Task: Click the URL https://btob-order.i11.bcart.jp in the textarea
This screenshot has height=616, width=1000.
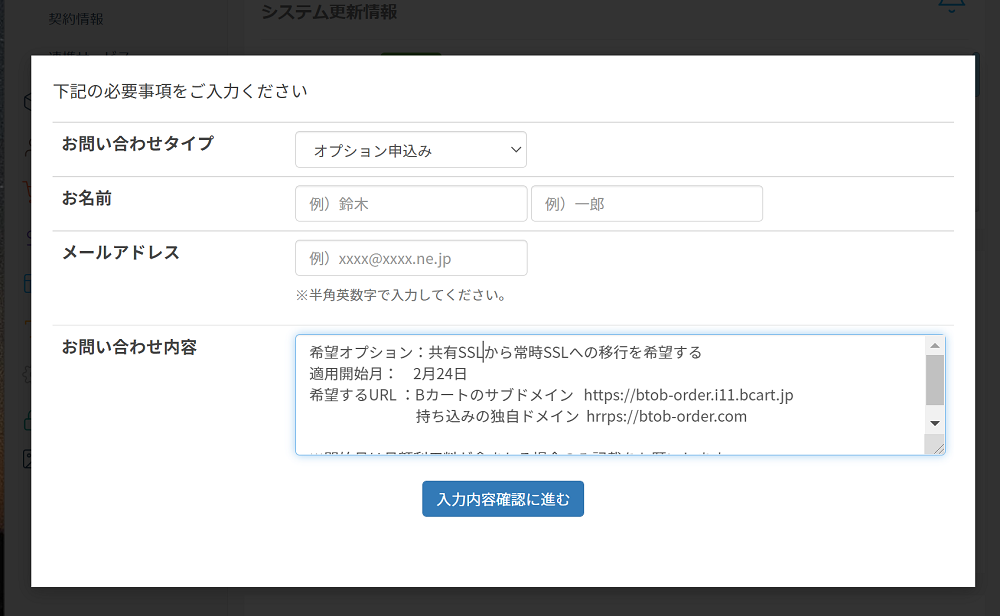Action: pyautogui.click(x=689, y=395)
